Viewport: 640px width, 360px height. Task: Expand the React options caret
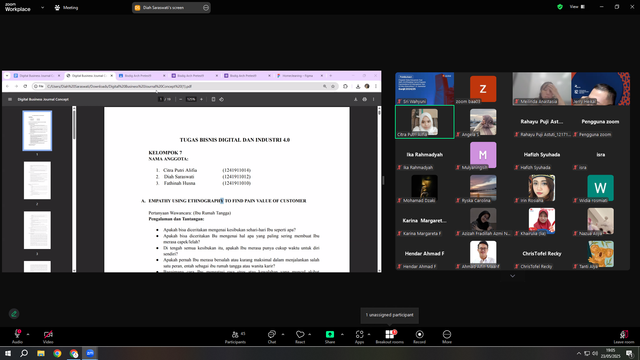(310, 334)
